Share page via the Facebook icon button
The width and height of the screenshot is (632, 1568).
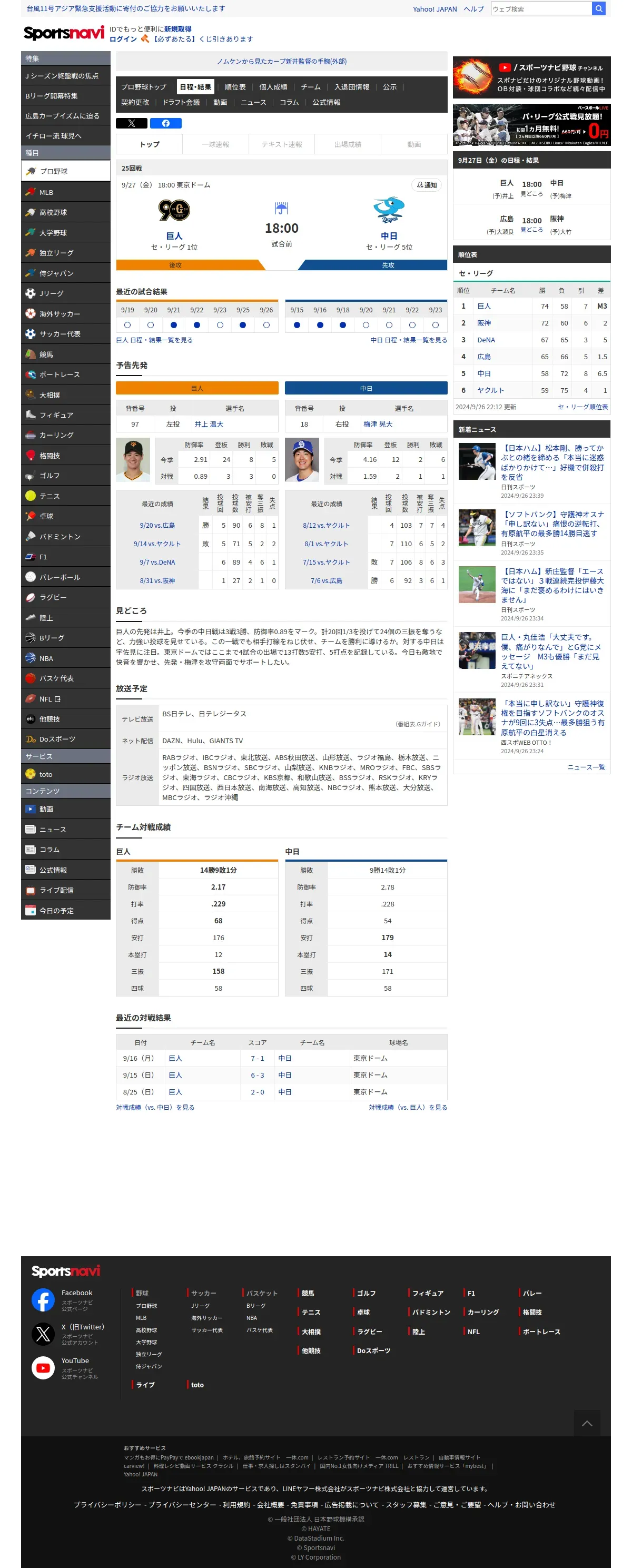pyautogui.click(x=165, y=123)
